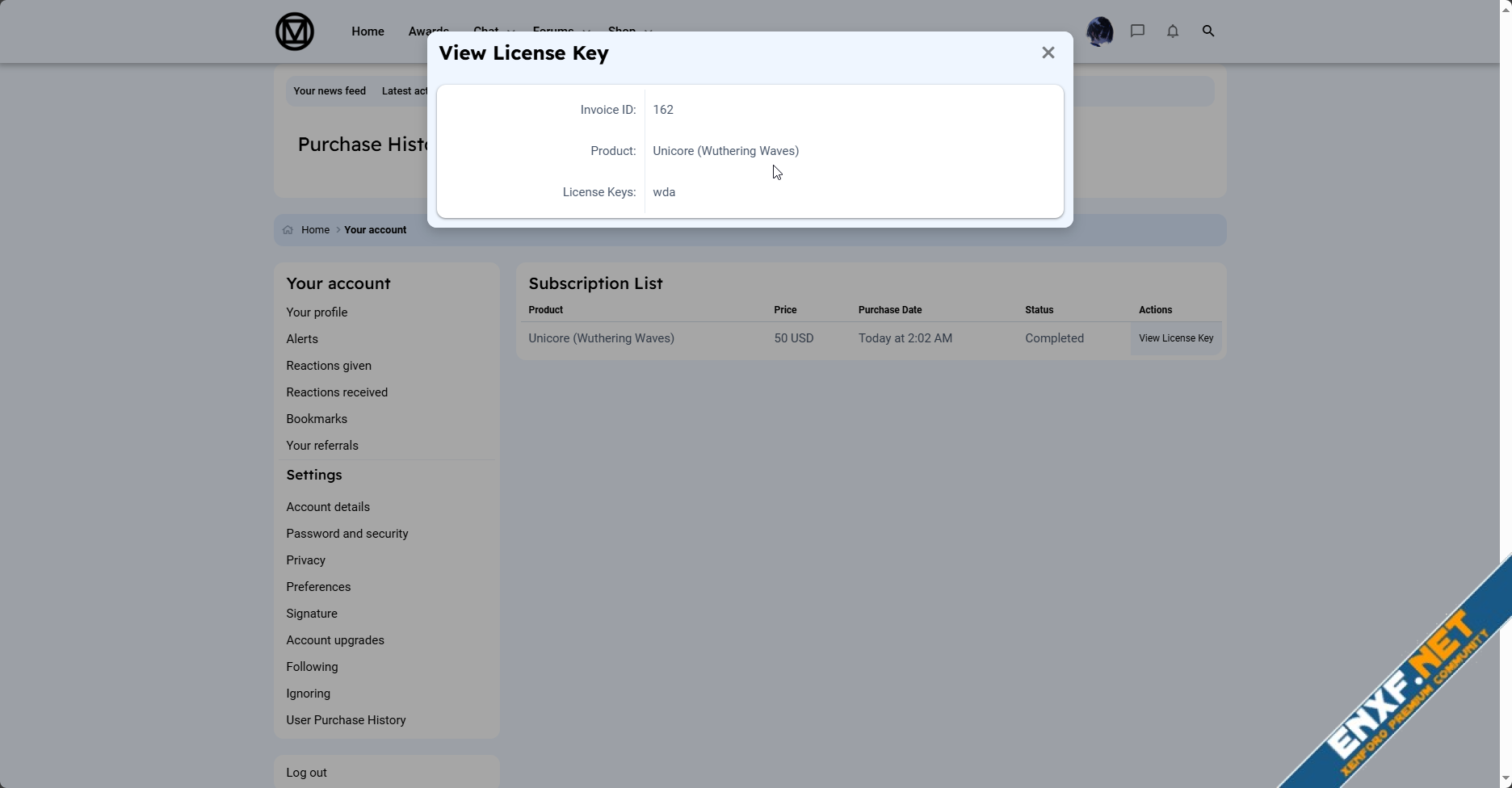1512x788 pixels.
Task: Click the 50 USD price cell
Action: 794,338
